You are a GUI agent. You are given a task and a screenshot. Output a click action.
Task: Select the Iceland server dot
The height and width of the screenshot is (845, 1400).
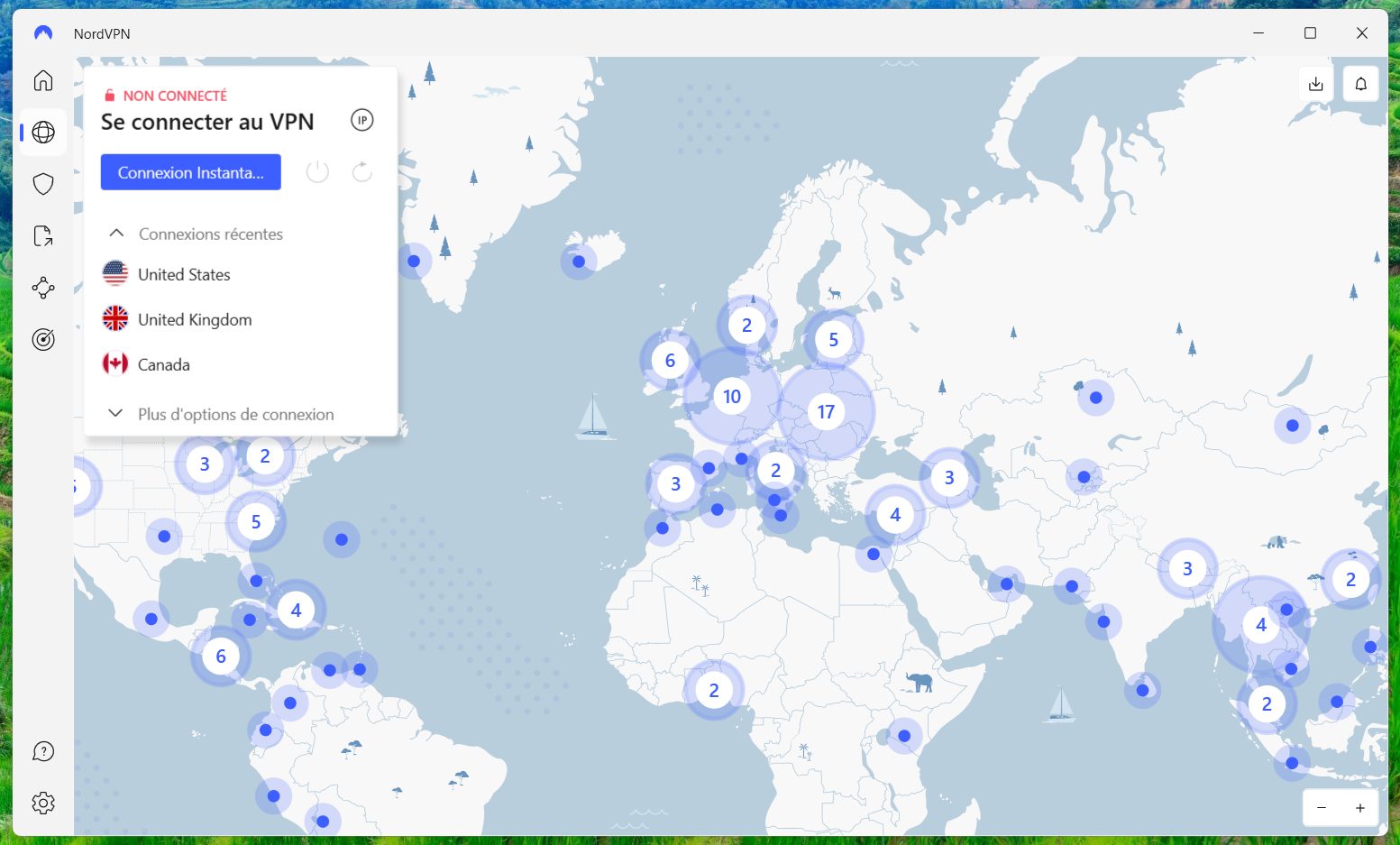click(579, 262)
